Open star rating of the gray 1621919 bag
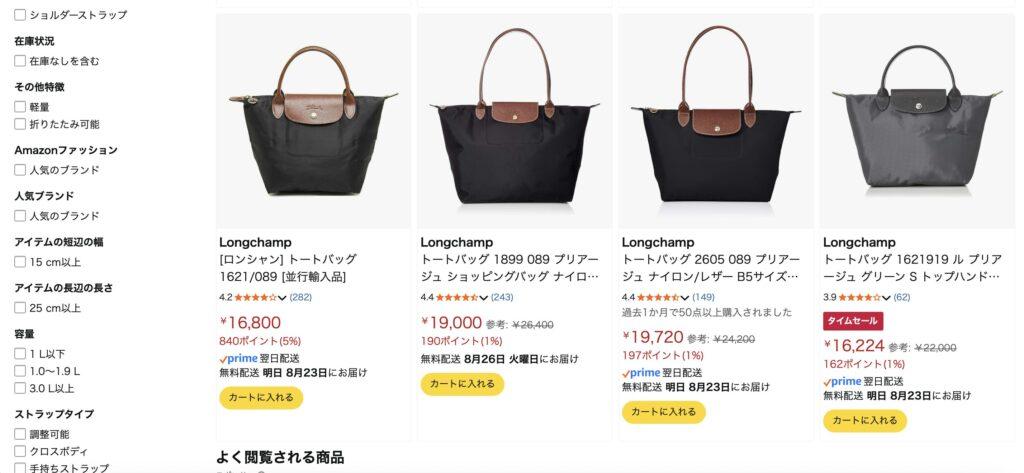Image resolution: width=1024 pixels, height=473 pixels. (x=859, y=297)
